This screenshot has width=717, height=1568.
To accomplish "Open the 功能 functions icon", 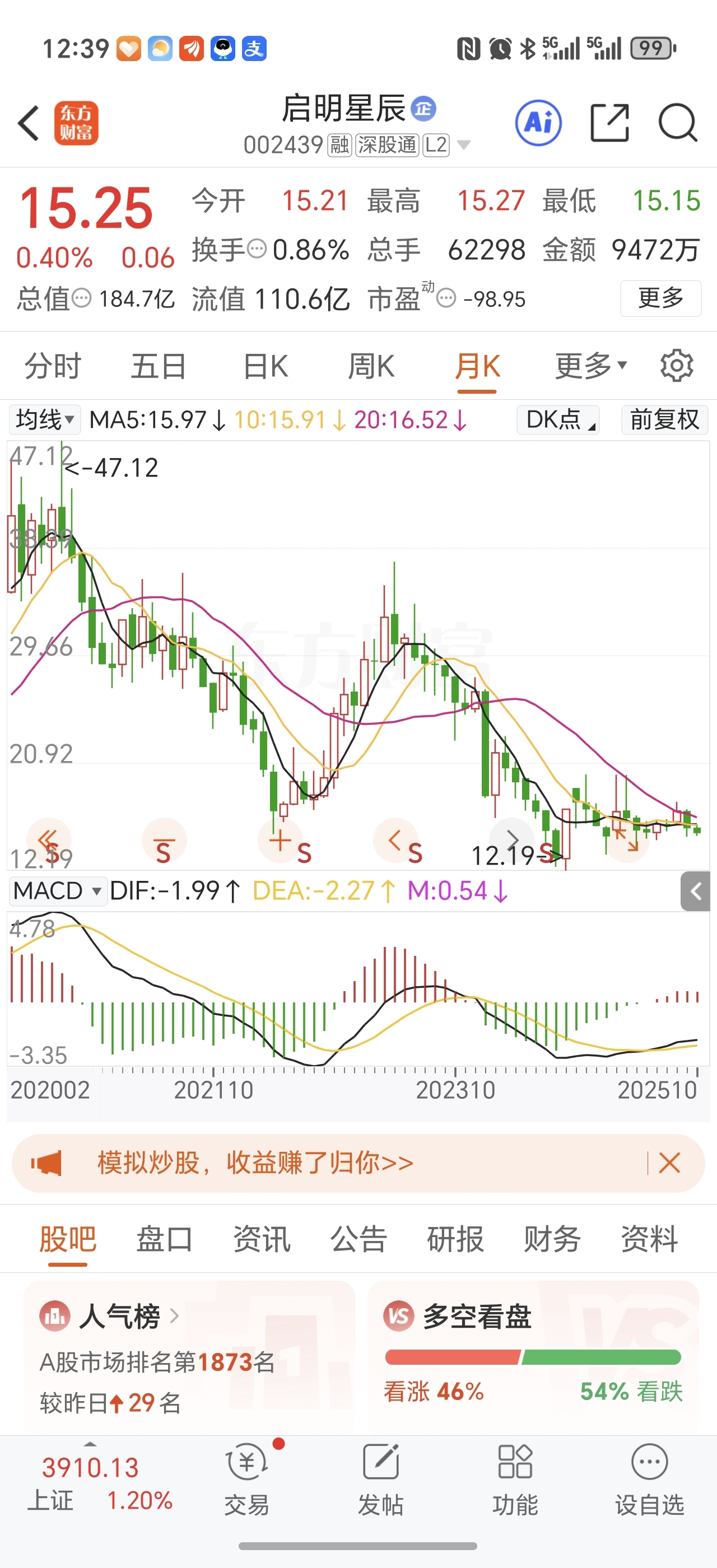I will (515, 1480).
